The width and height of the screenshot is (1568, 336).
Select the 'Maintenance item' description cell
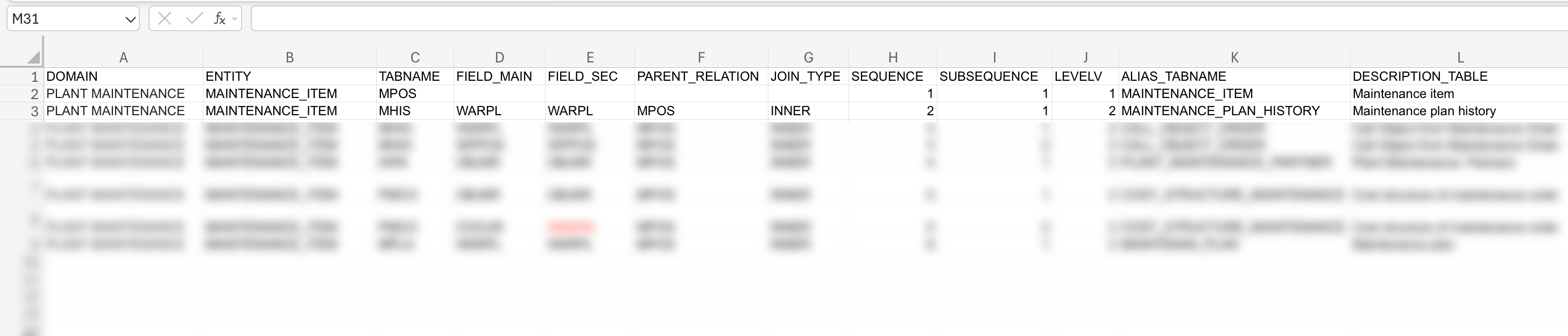1458,94
